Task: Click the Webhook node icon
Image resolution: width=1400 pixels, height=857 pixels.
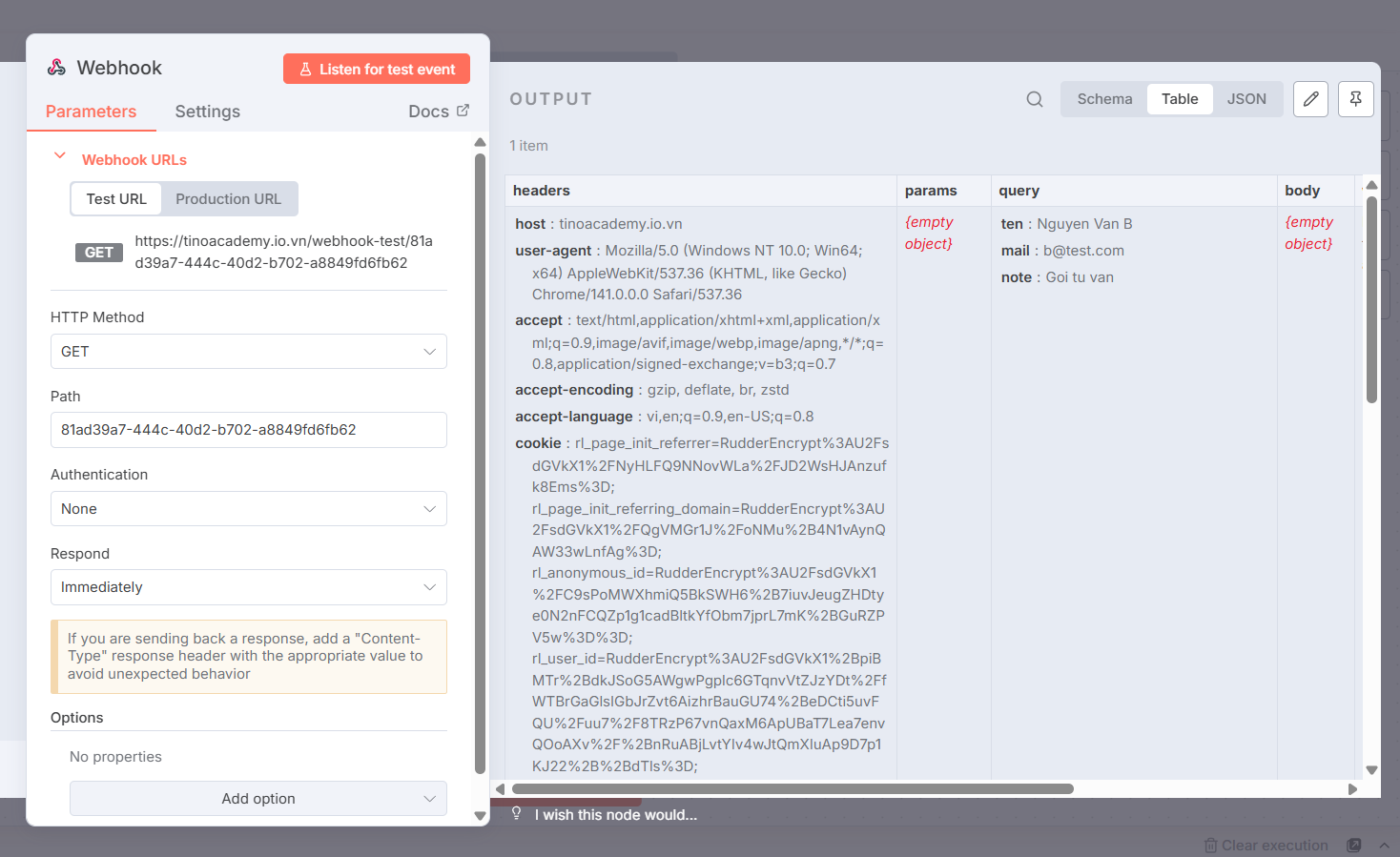Action: point(57,68)
